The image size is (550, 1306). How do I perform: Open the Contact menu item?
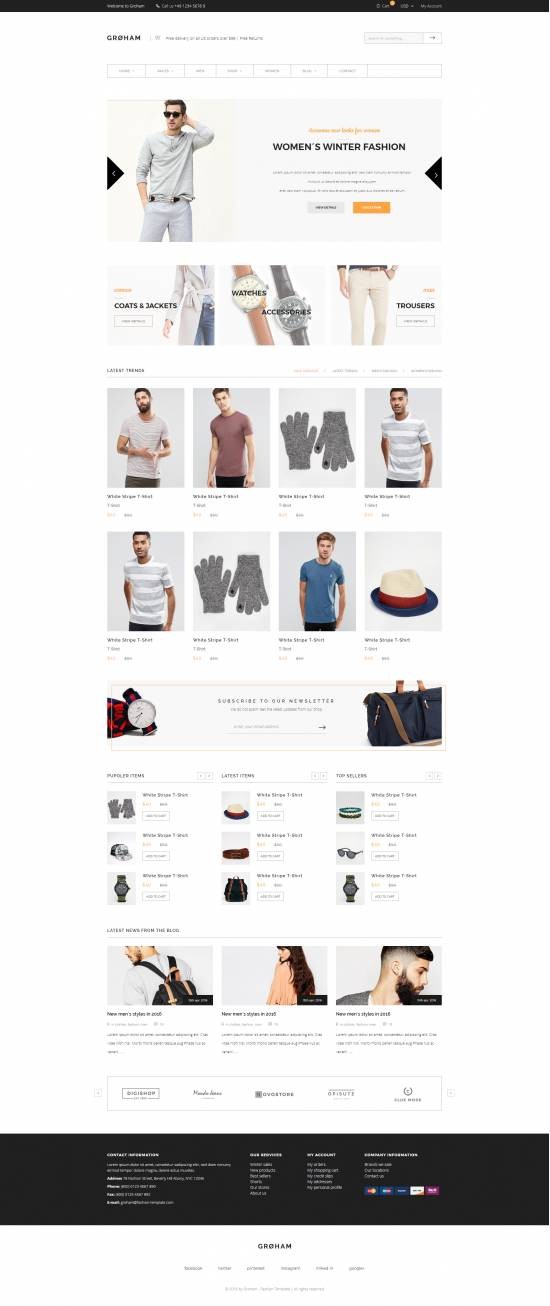pos(347,71)
